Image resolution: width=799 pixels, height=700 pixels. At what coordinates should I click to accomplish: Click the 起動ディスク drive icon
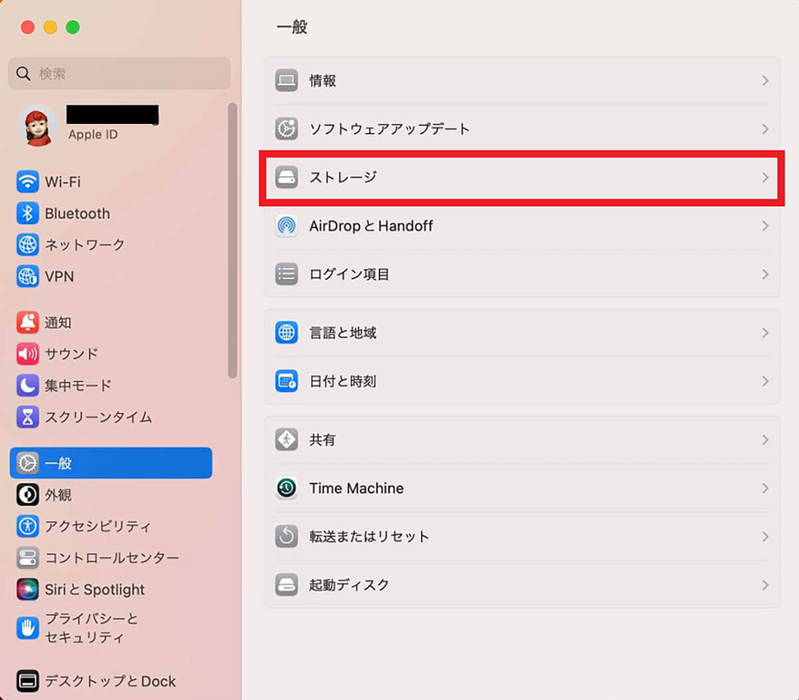286,585
